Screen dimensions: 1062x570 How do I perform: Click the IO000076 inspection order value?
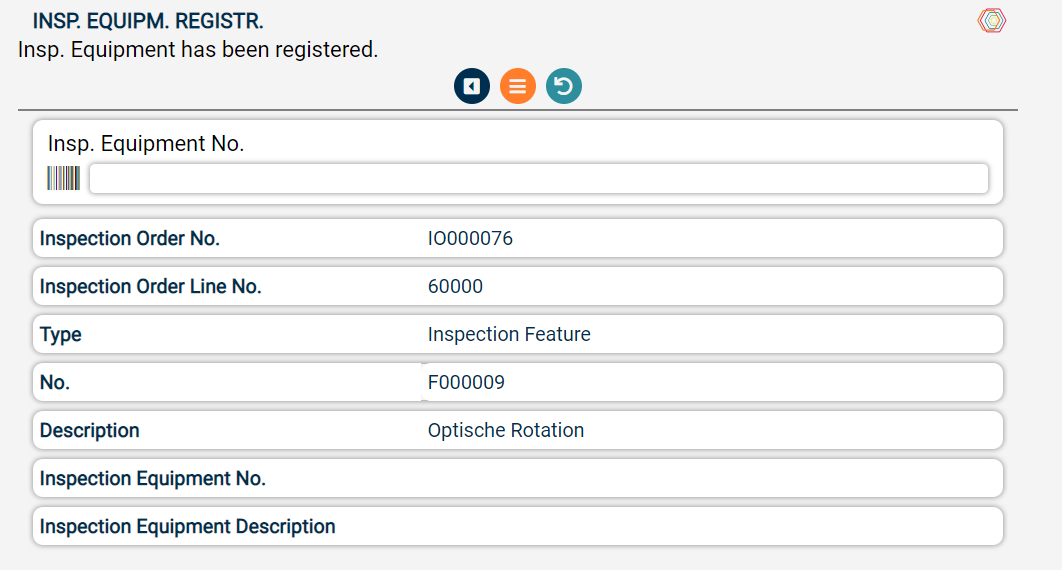click(x=470, y=238)
